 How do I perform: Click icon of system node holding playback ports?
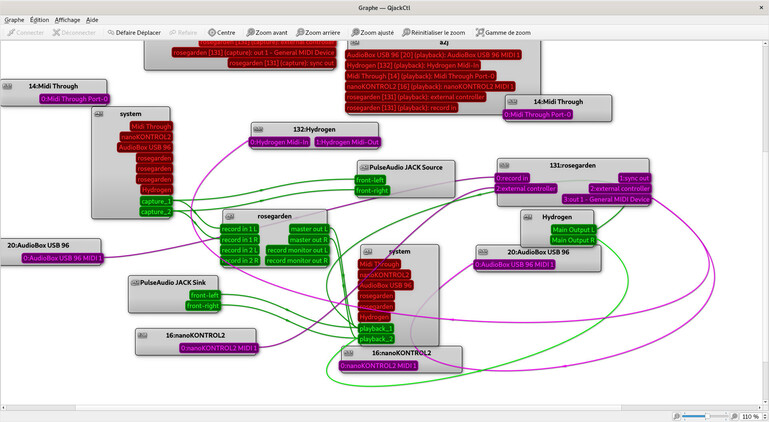coord(368,252)
